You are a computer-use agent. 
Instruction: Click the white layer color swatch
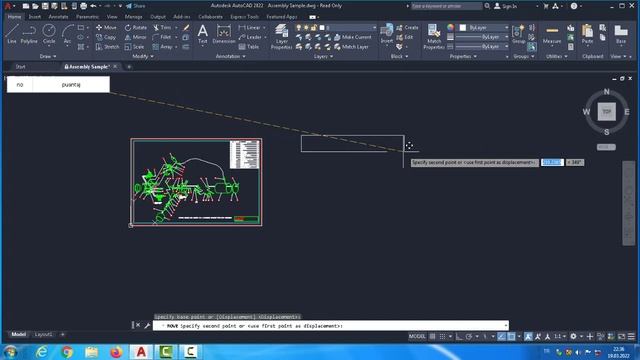tap(322, 27)
